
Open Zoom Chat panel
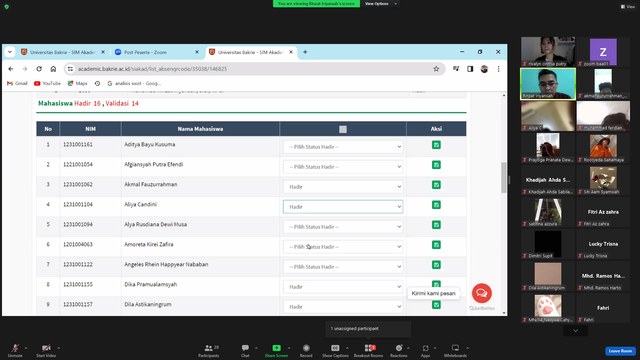(x=245, y=351)
